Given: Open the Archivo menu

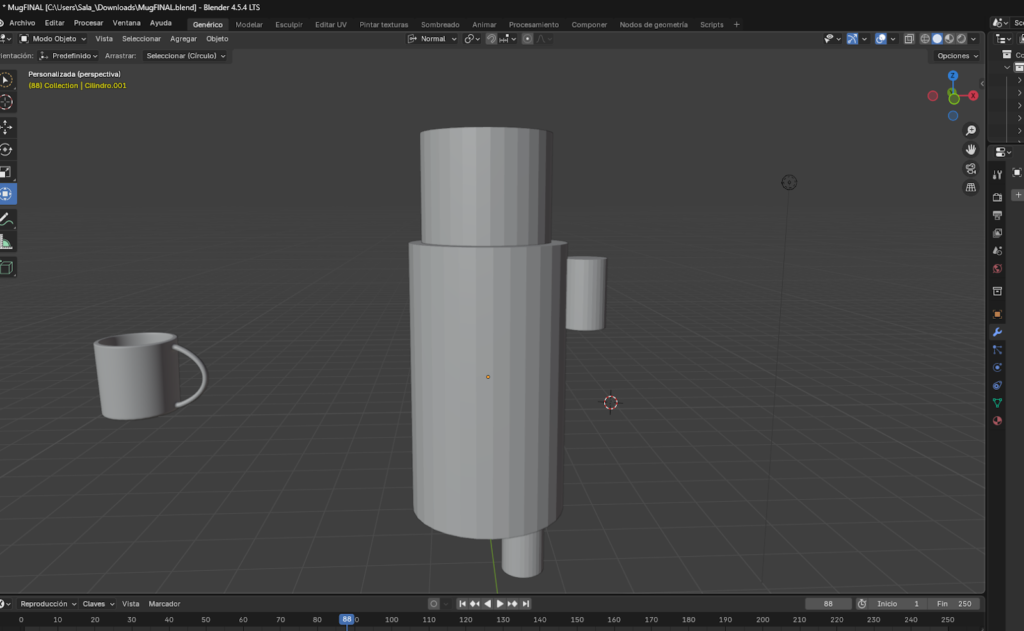Looking at the screenshot, I should [22, 23].
